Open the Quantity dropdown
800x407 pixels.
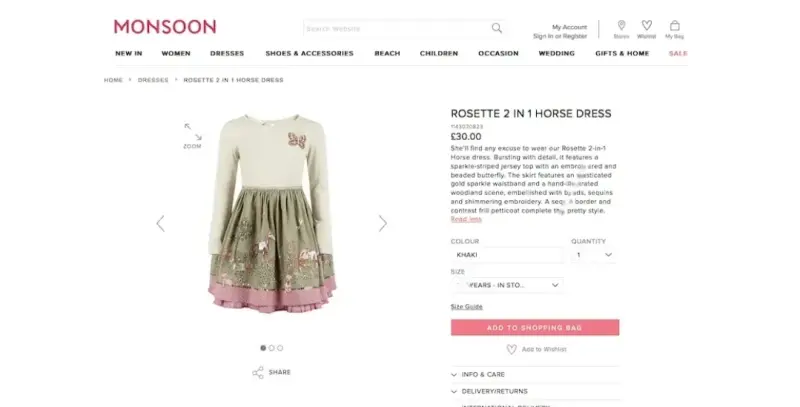(593, 255)
